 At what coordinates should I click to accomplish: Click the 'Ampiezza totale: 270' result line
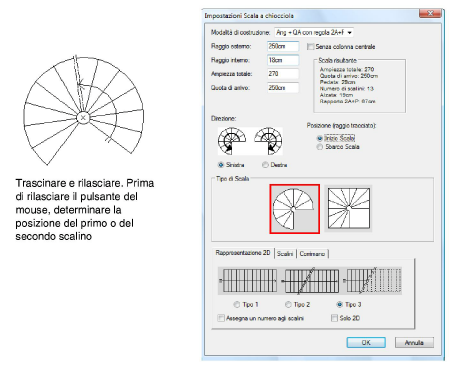[347, 69]
